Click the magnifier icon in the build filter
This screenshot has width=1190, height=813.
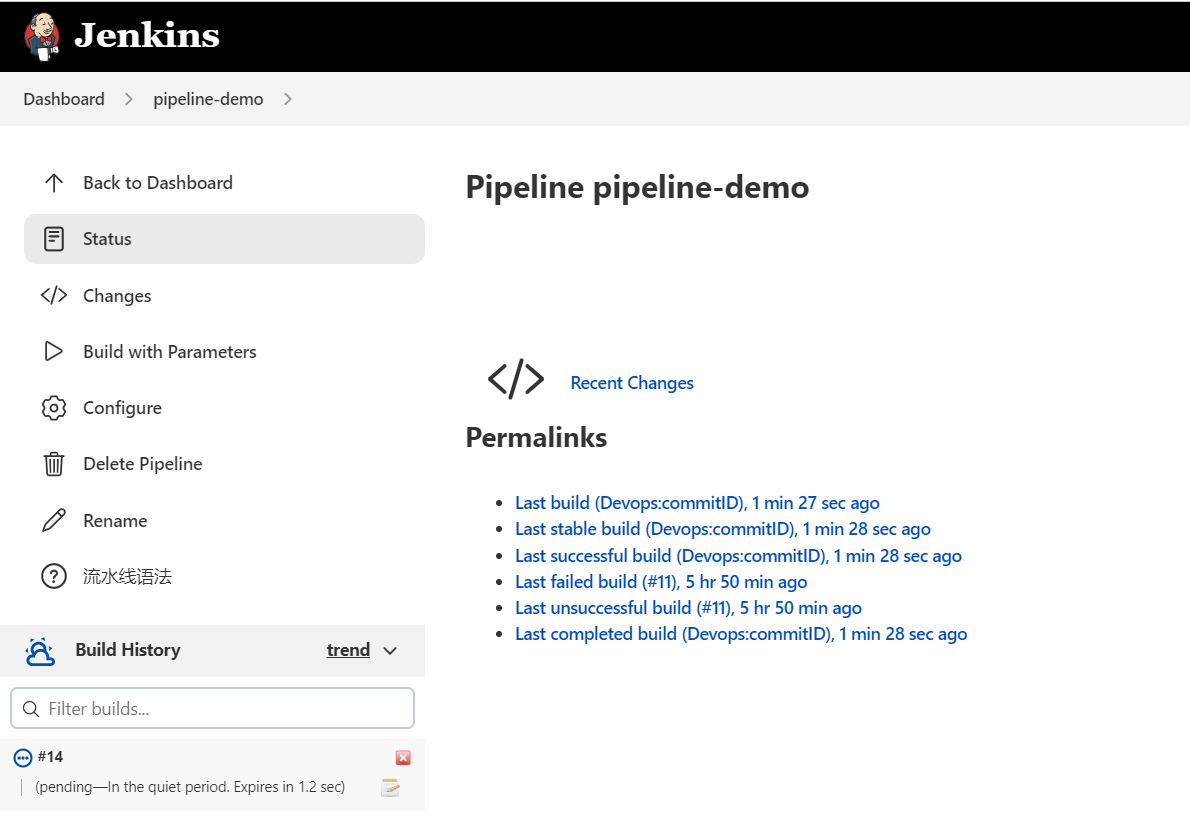point(31,709)
